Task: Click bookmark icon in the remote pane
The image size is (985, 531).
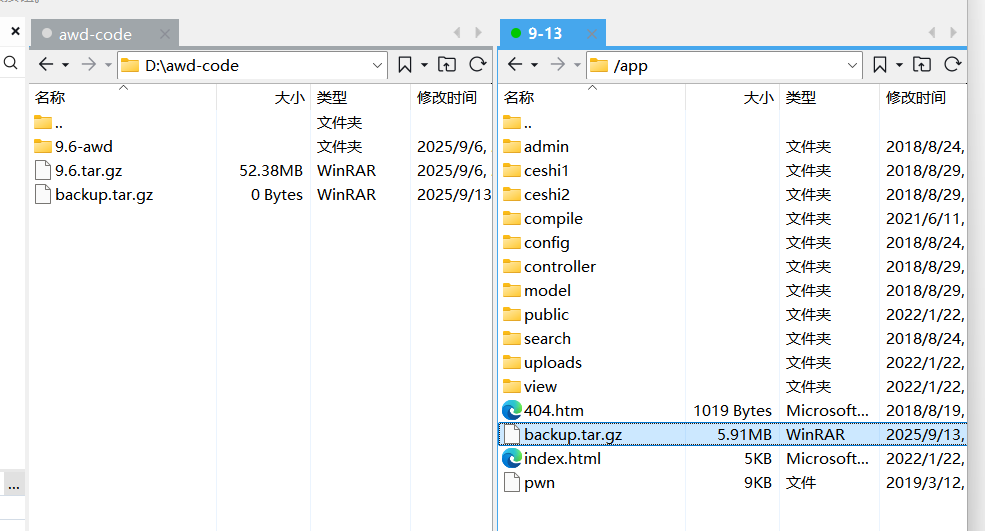Action: [x=880, y=65]
